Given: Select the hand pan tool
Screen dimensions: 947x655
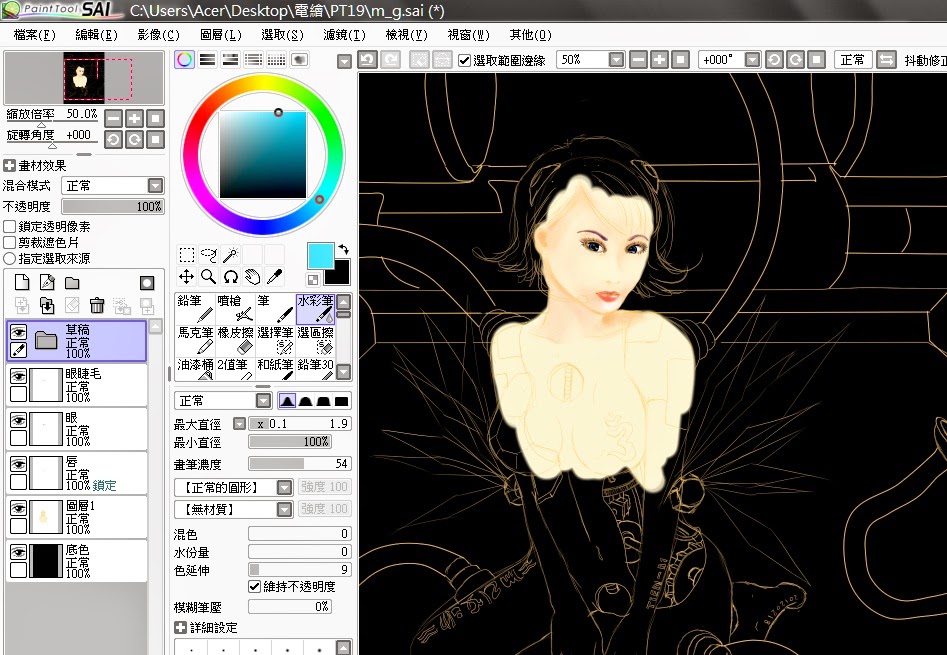Looking at the screenshot, I should pyautogui.click(x=252, y=276).
